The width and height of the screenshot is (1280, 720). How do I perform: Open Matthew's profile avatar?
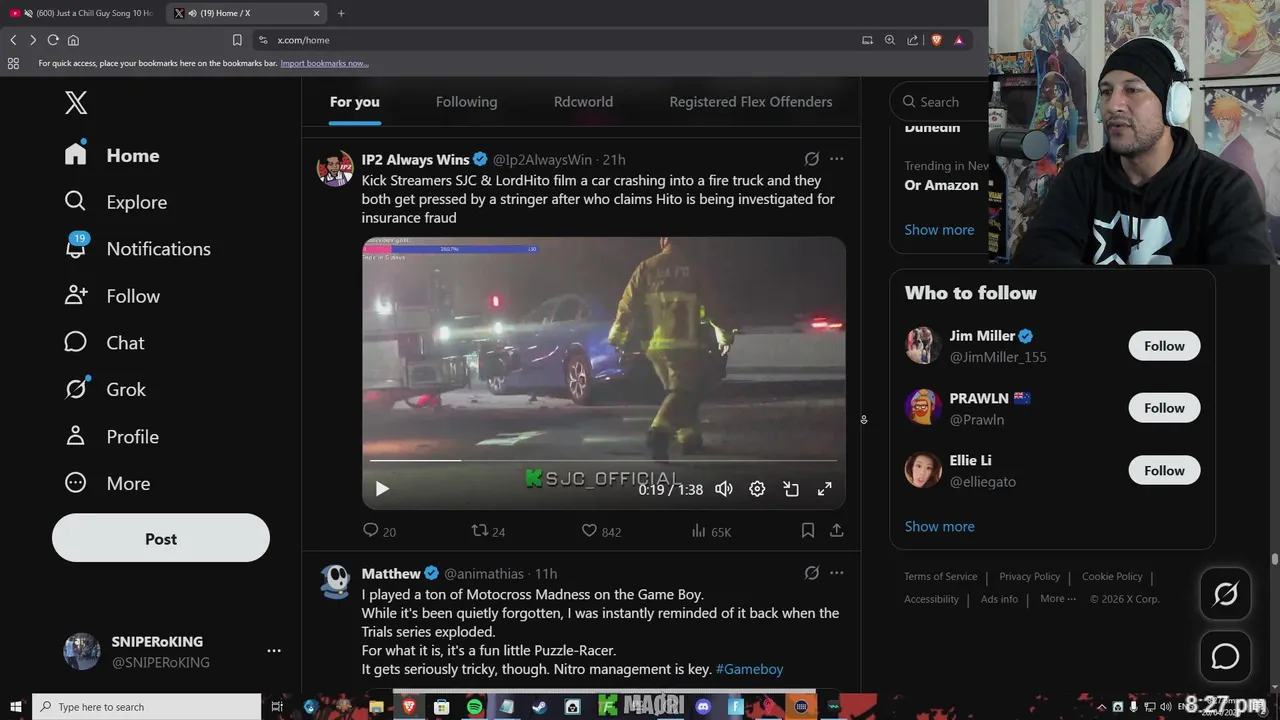pos(335,582)
